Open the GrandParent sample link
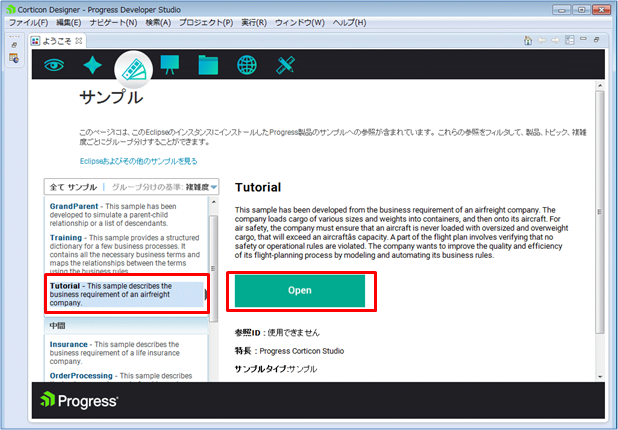618x430 pixels. (x=74, y=206)
